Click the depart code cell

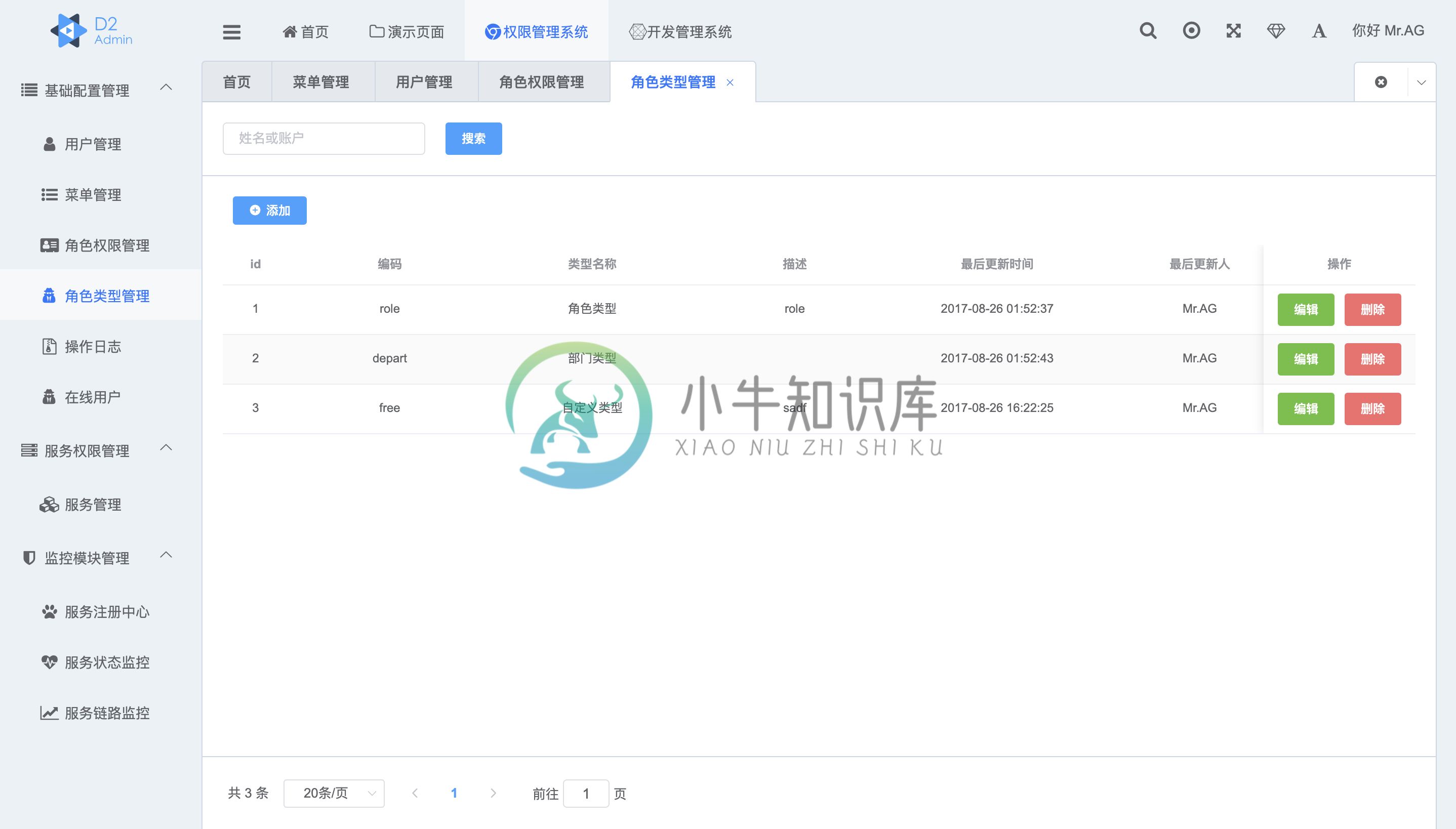[x=389, y=358]
